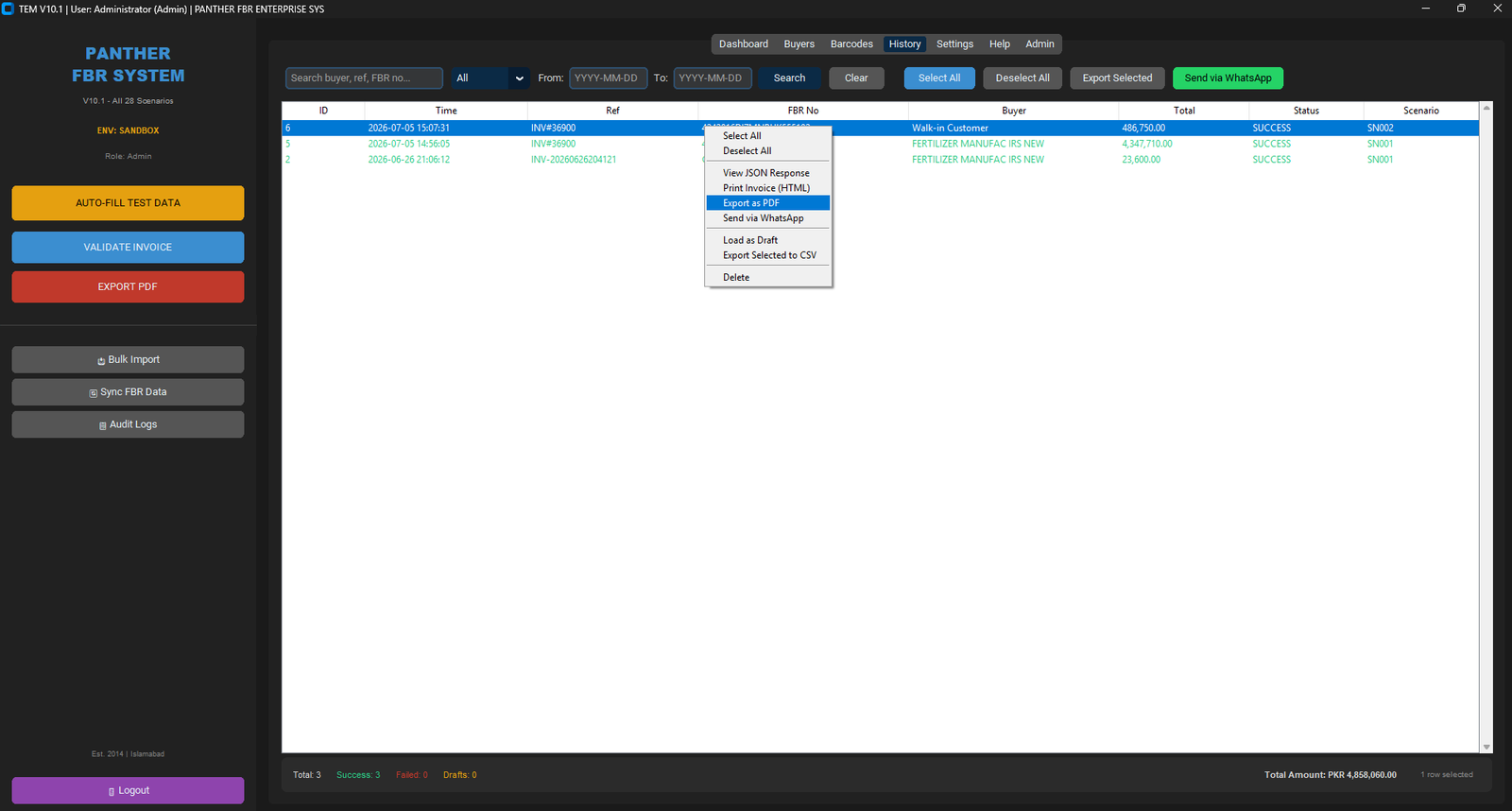Click the Failed: 0 status text

(412, 775)
